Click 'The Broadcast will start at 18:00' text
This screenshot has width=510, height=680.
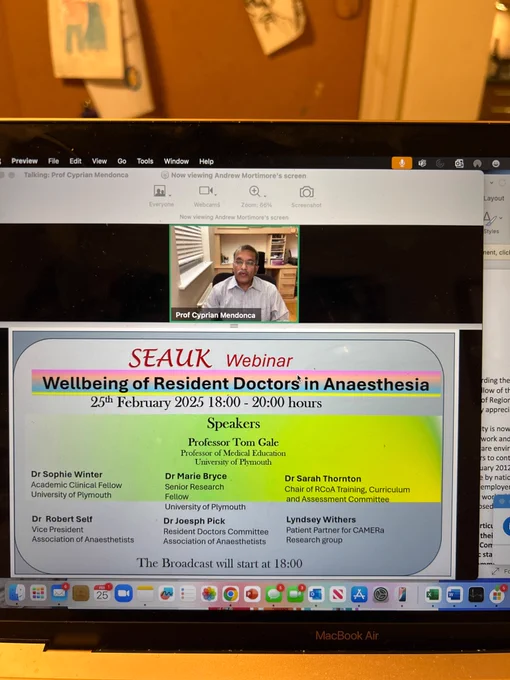point(219,563)
